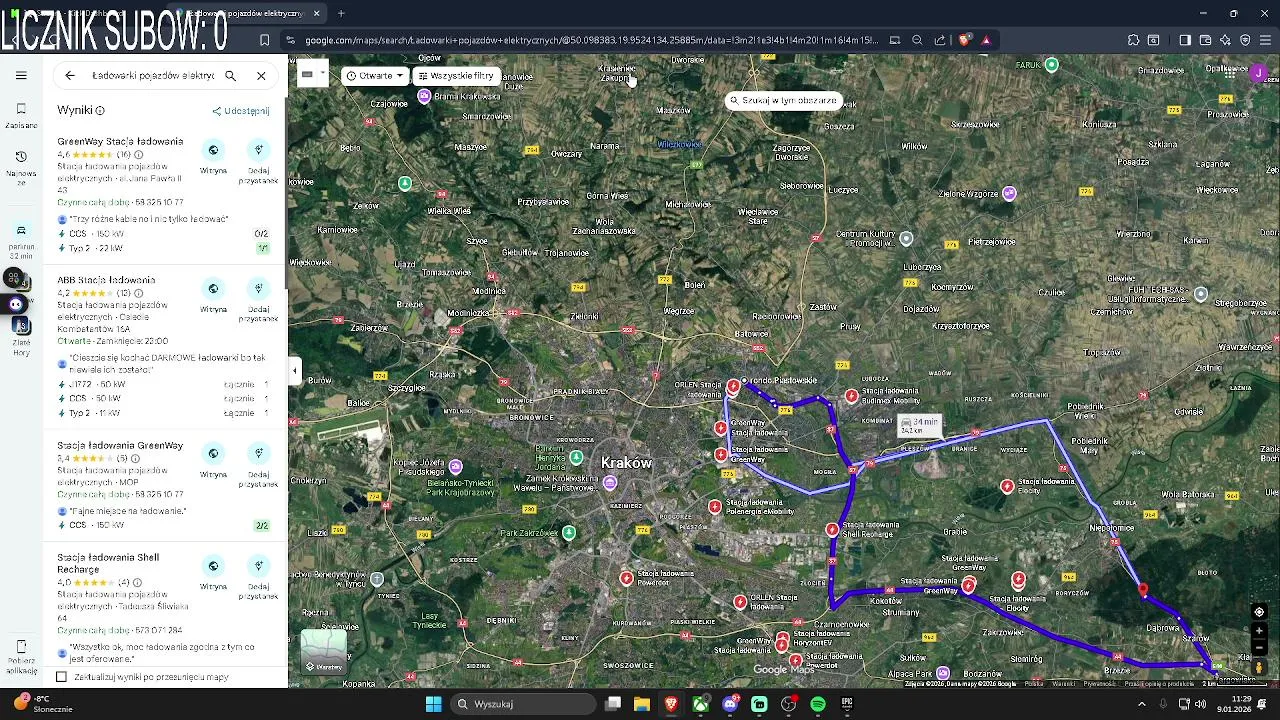Open the ABB Stacja ładowania result title
The height and width of the screenshot is (720, 1280).
(106, 280)
